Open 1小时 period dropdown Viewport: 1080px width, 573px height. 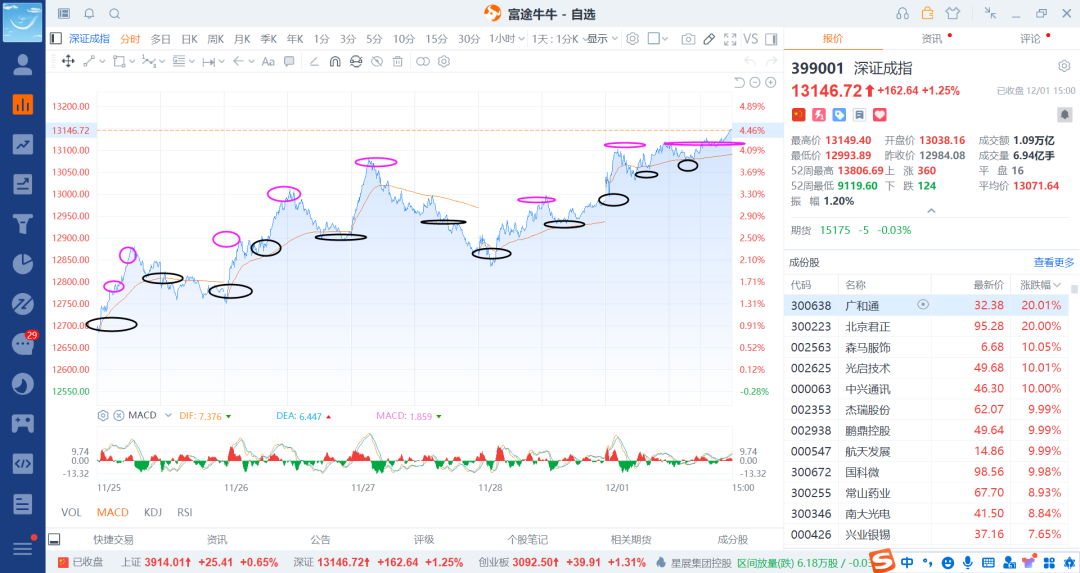[x=507, y=39]
